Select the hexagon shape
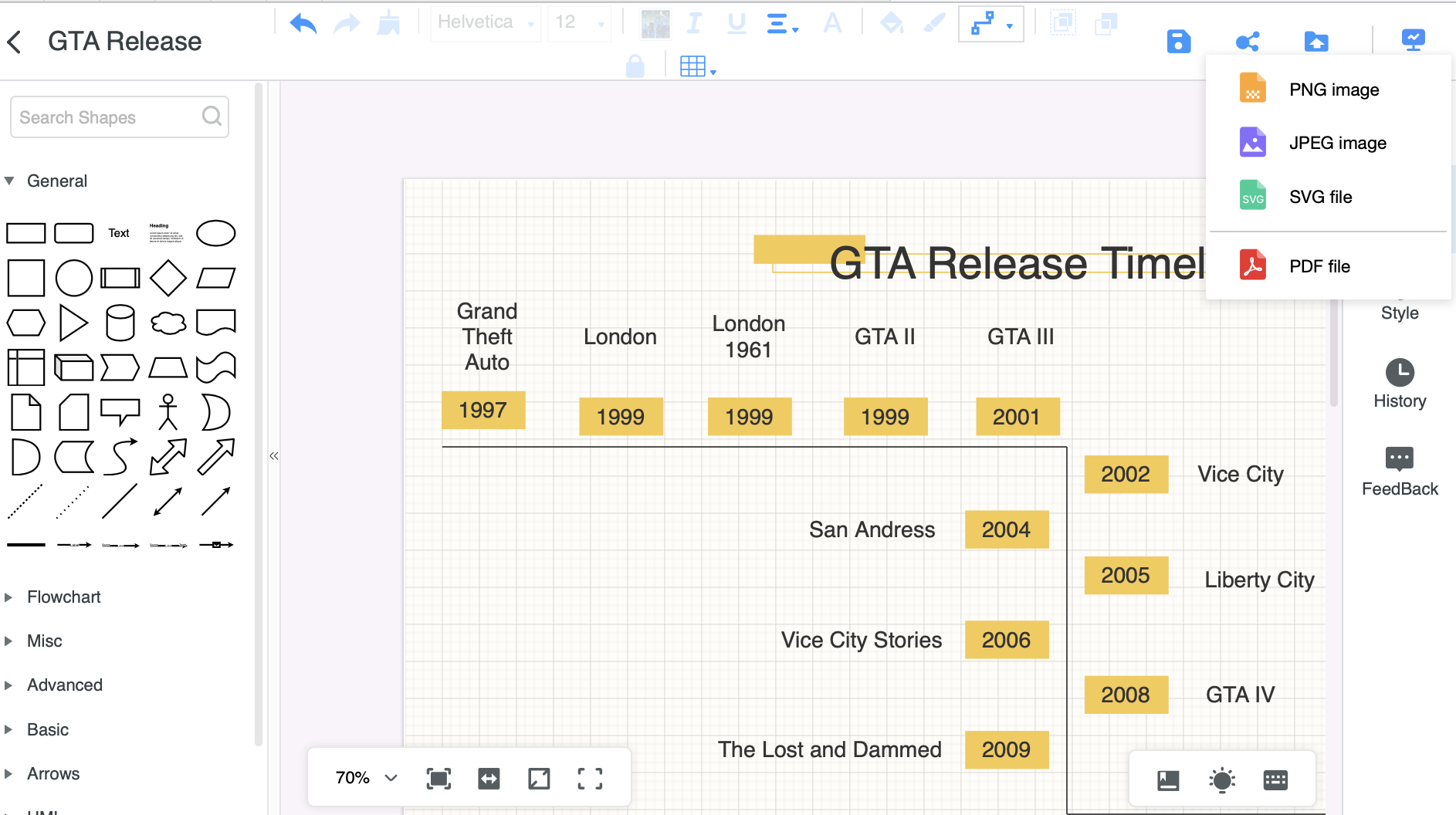This screenshot has height=815, width=1456. [x=26, y=323]
